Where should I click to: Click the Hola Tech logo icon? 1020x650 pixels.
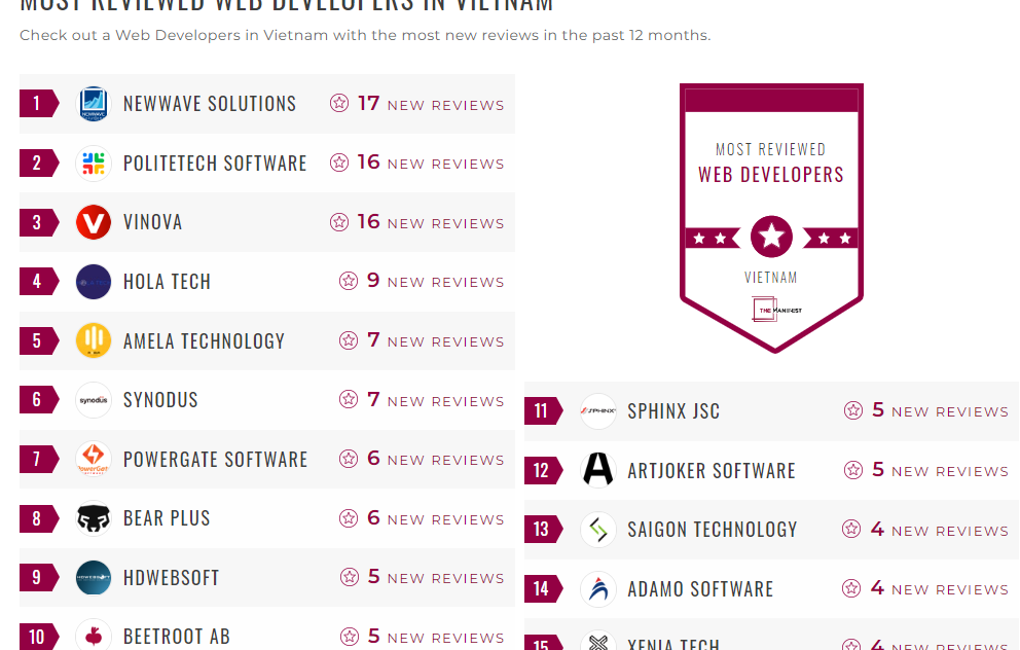coord(93,282)
